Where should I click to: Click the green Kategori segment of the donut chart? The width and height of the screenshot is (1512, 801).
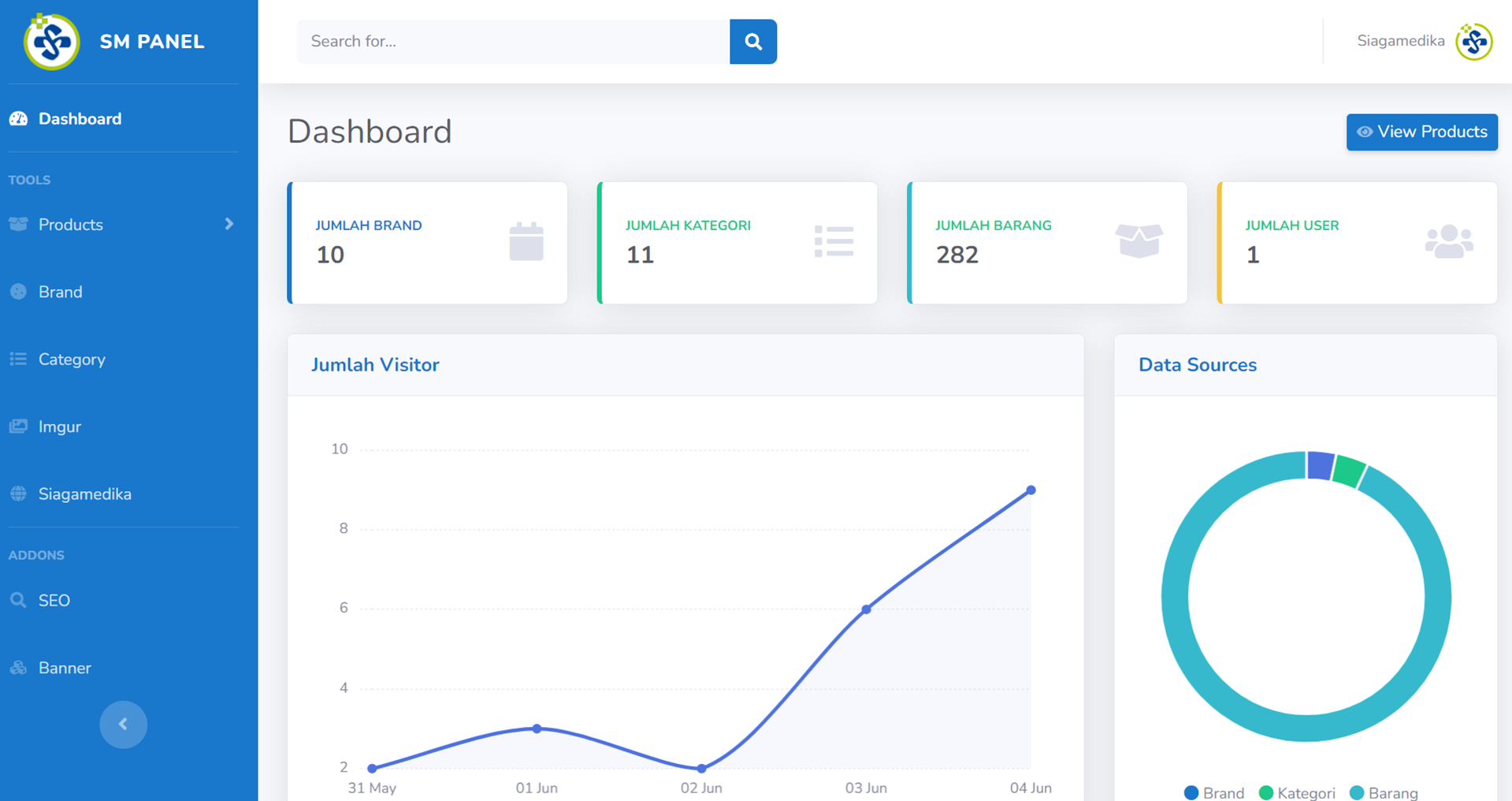click(1349, 471)
